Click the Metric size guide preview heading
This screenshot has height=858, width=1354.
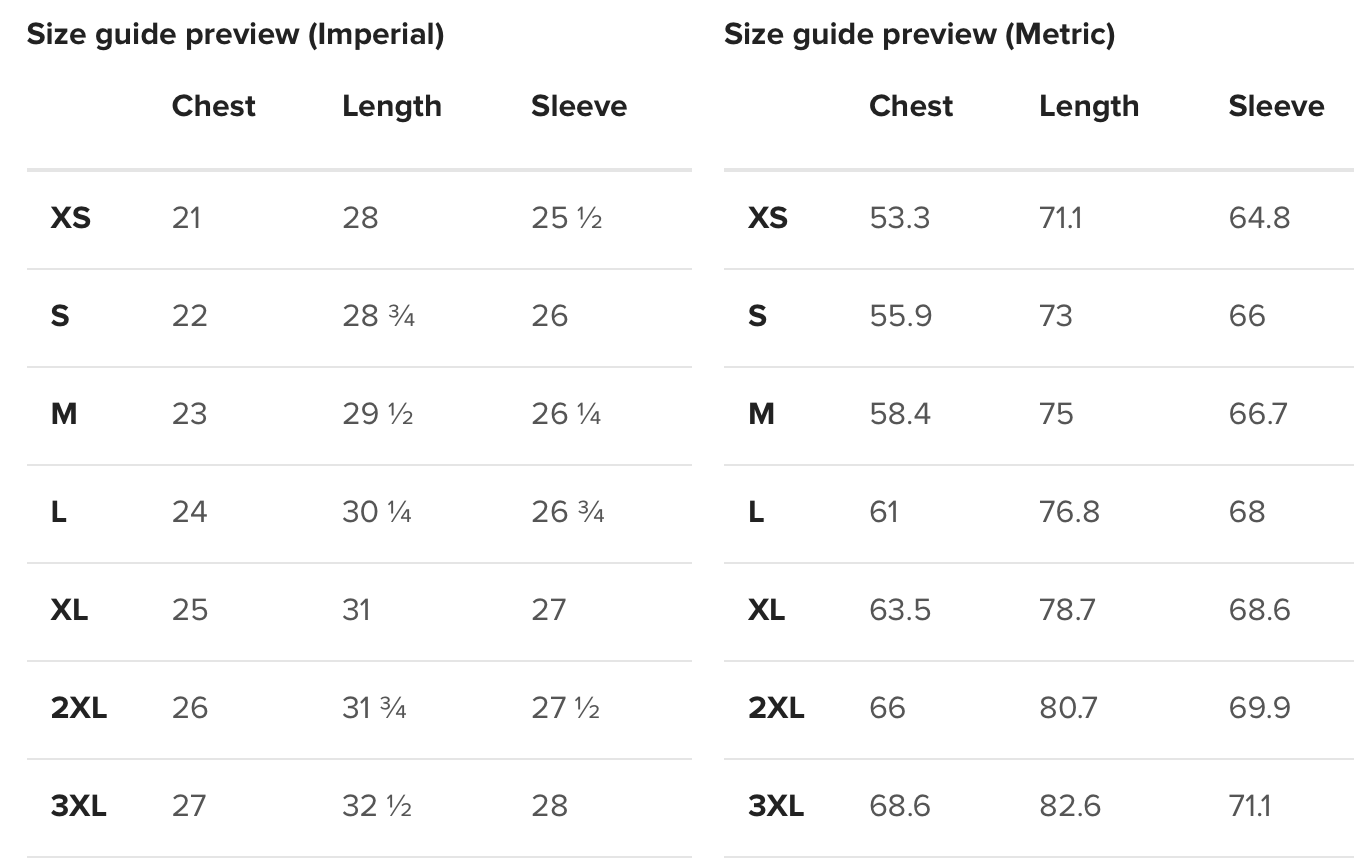coord(919,35)
